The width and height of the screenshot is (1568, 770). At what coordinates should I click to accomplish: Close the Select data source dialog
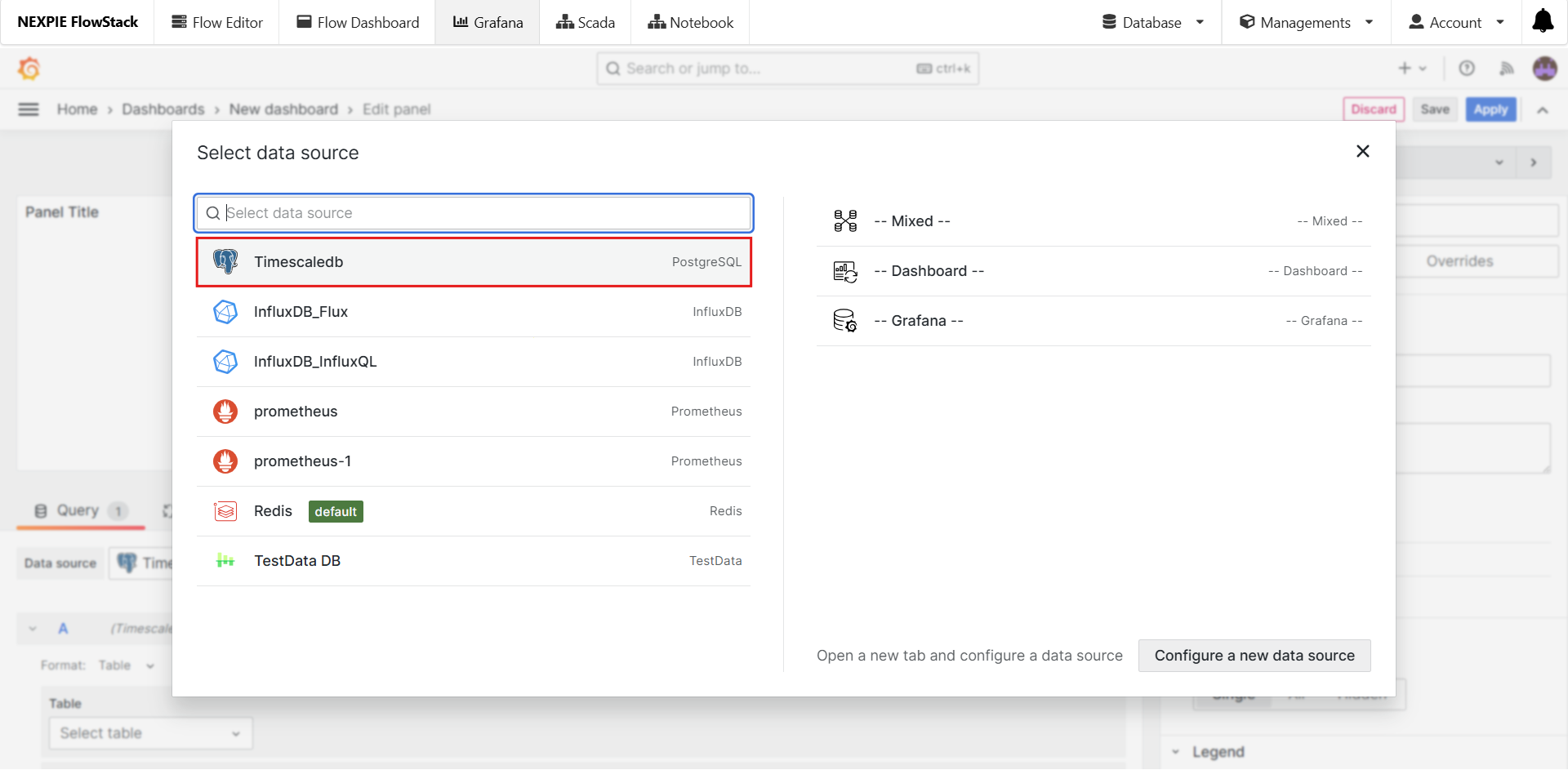[1363, 151]
